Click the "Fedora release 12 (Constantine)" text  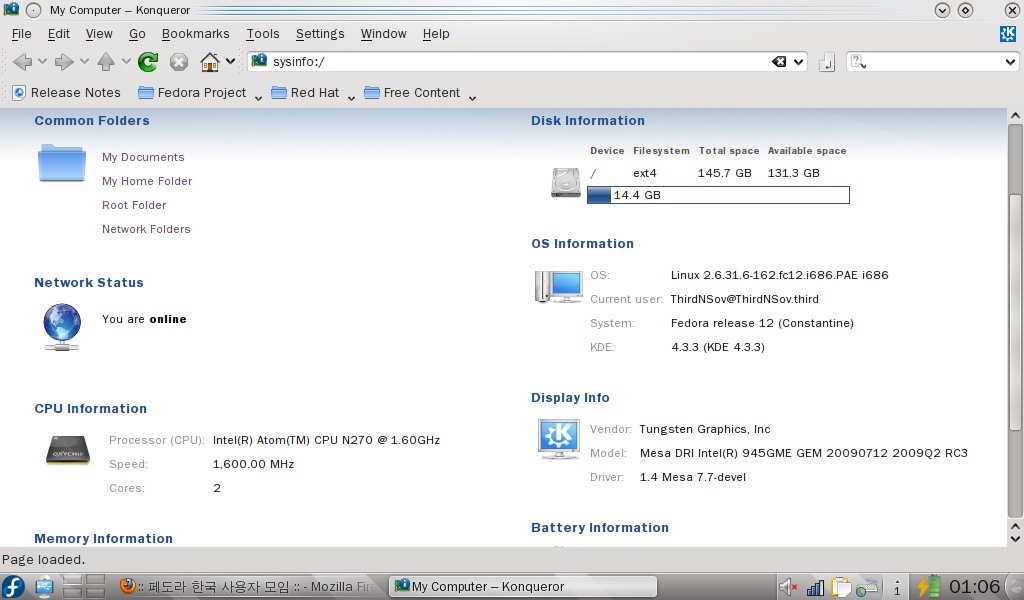point(762,323)
